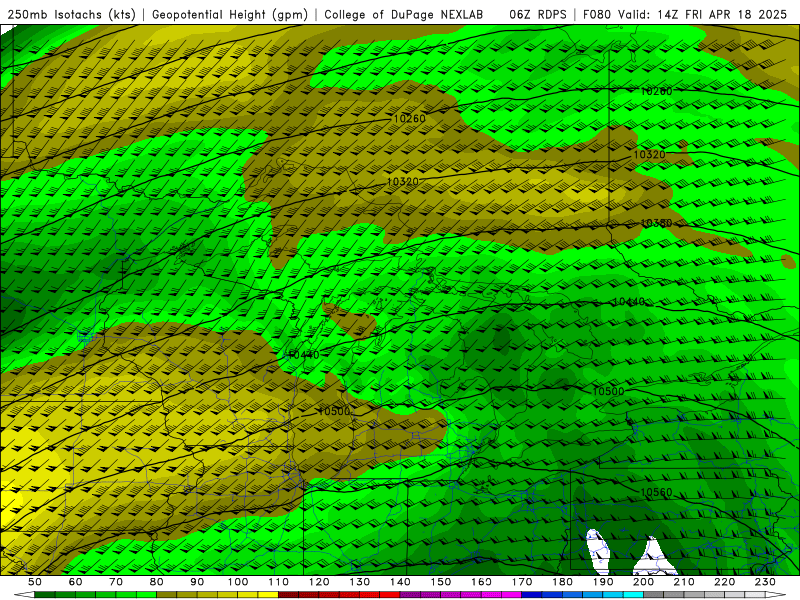Viewport: 800px width, 600px height.
Task: Click the "230" value on the color scale
Action: 765,582
